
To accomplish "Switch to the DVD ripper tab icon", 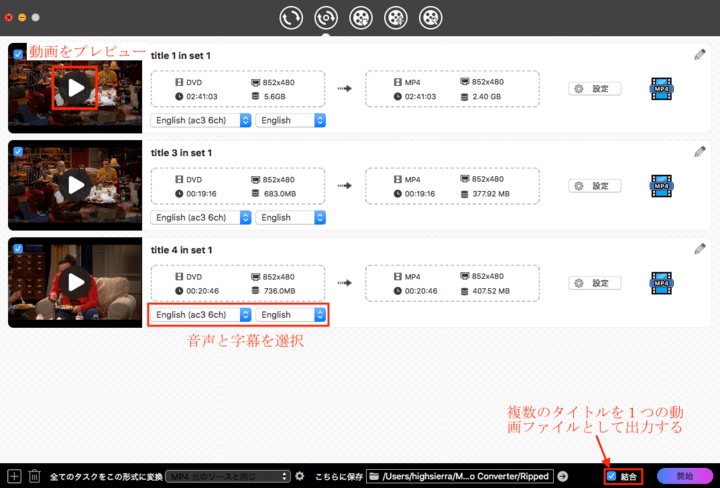I will pyautogui.click(x=326, y=17).
